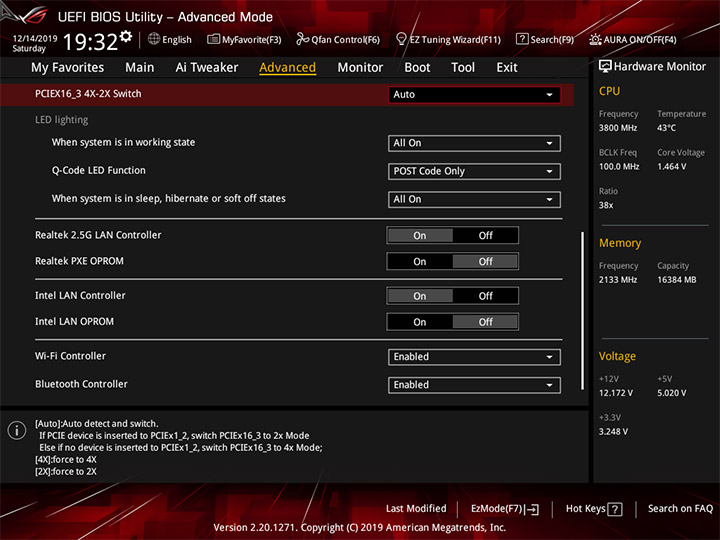Switch Intel LAN Controller Off

[x=485, y=296]
